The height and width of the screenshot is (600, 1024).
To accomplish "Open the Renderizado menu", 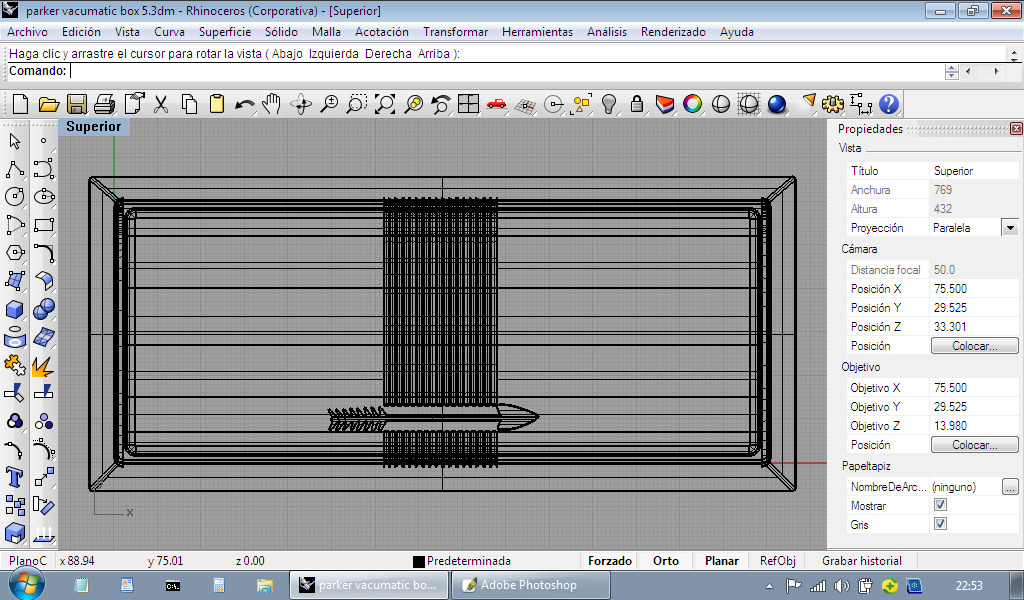I will tap(672, 32).
